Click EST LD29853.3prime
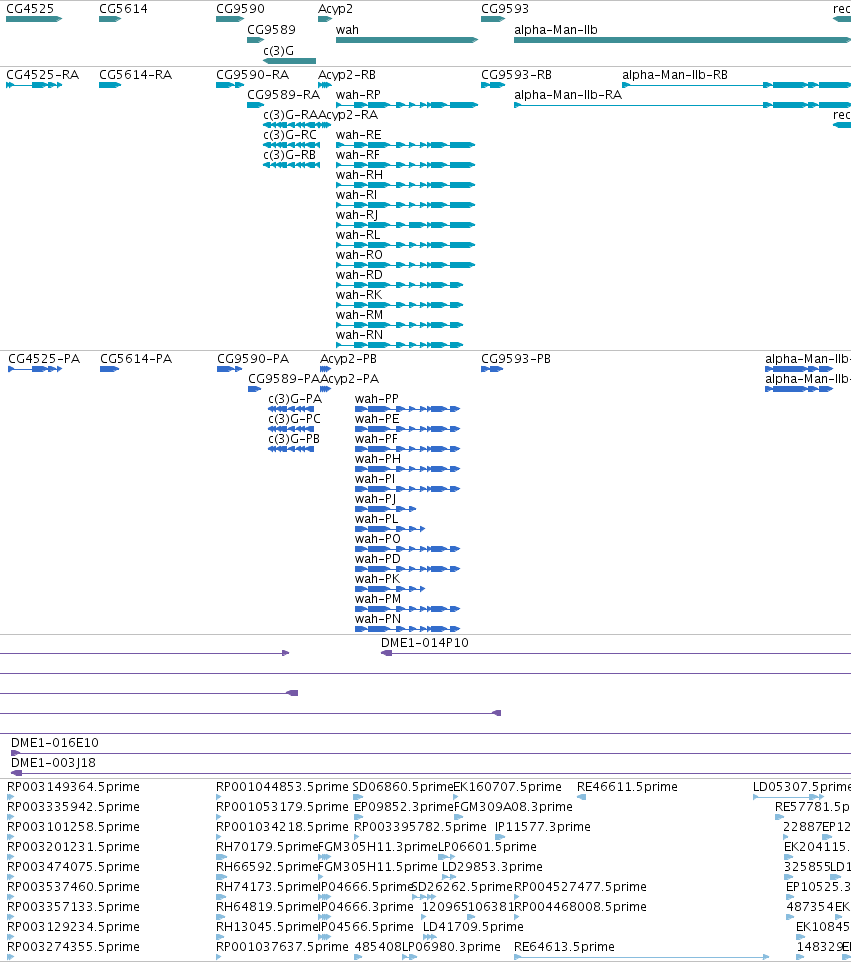The image size is (851, 962). tap(492, 867)
